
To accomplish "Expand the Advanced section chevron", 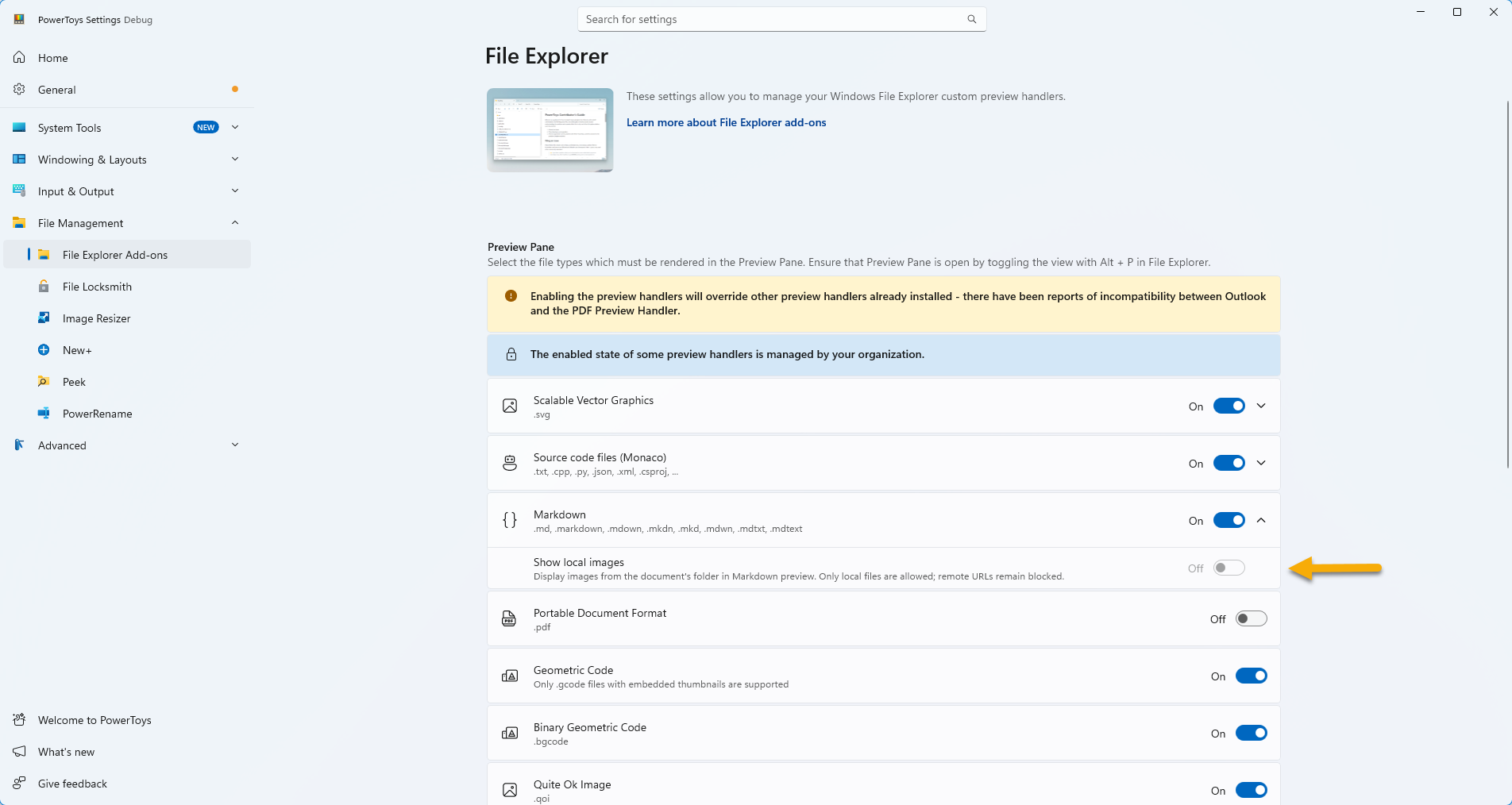I will pyautogui.click(x=235, y=445).
